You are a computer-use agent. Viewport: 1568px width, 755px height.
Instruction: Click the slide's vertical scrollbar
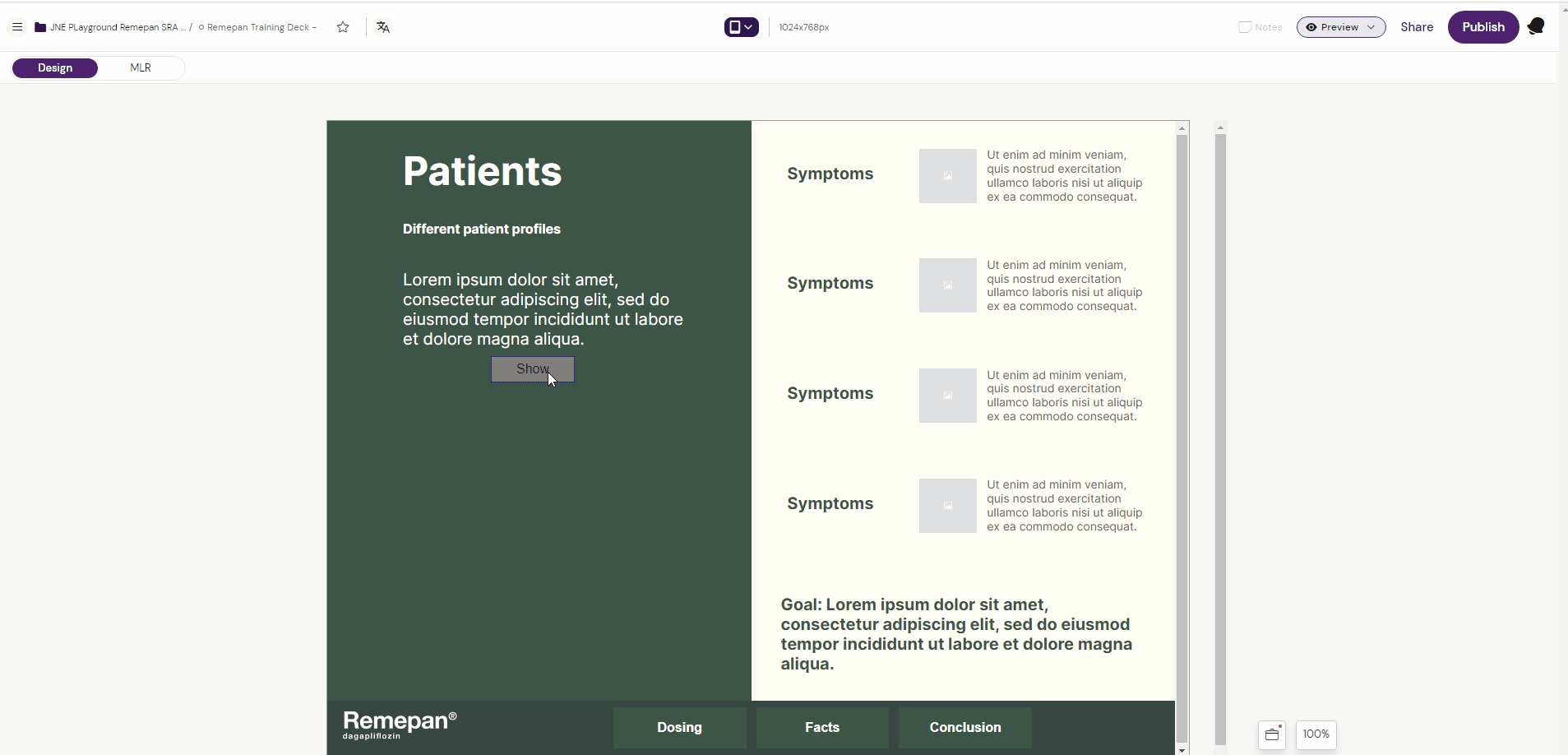click(x=1182, y=436)
